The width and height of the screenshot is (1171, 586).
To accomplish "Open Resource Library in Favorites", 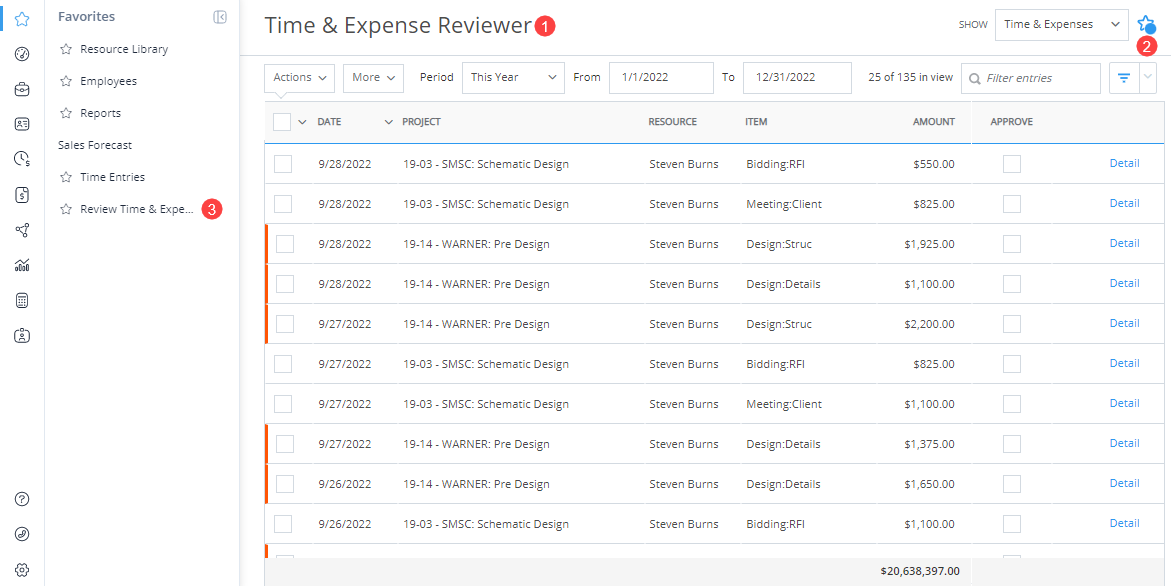I will coord(124,49).
